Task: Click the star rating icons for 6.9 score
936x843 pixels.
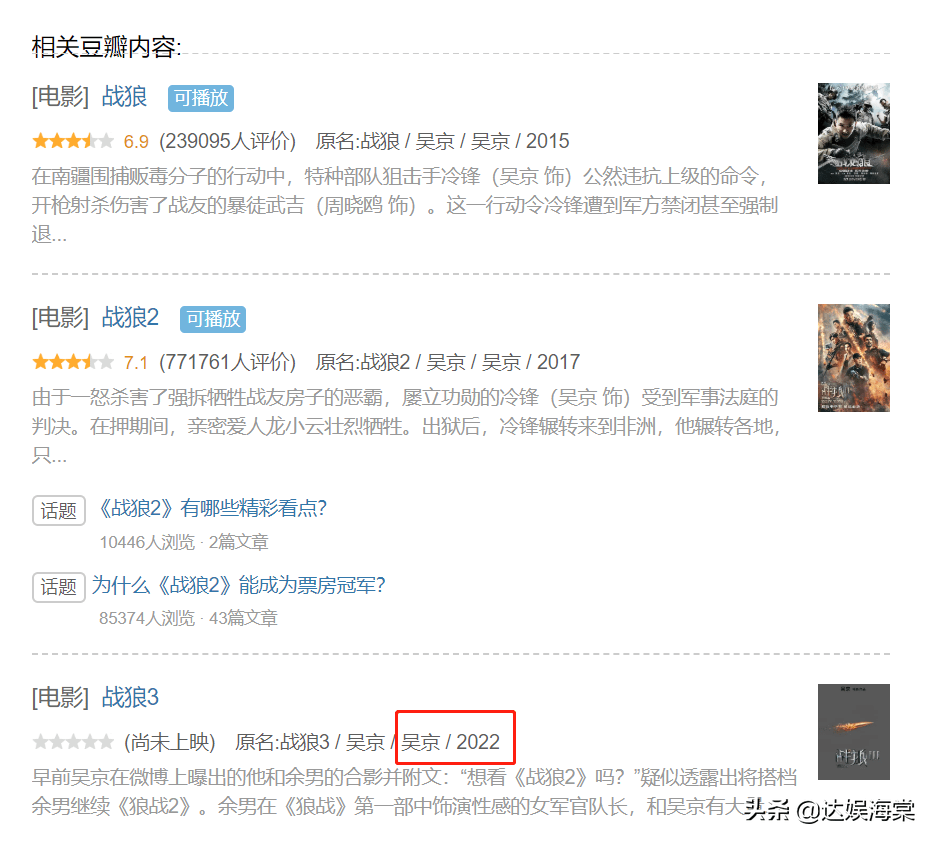Action: (x=73, y=141)
